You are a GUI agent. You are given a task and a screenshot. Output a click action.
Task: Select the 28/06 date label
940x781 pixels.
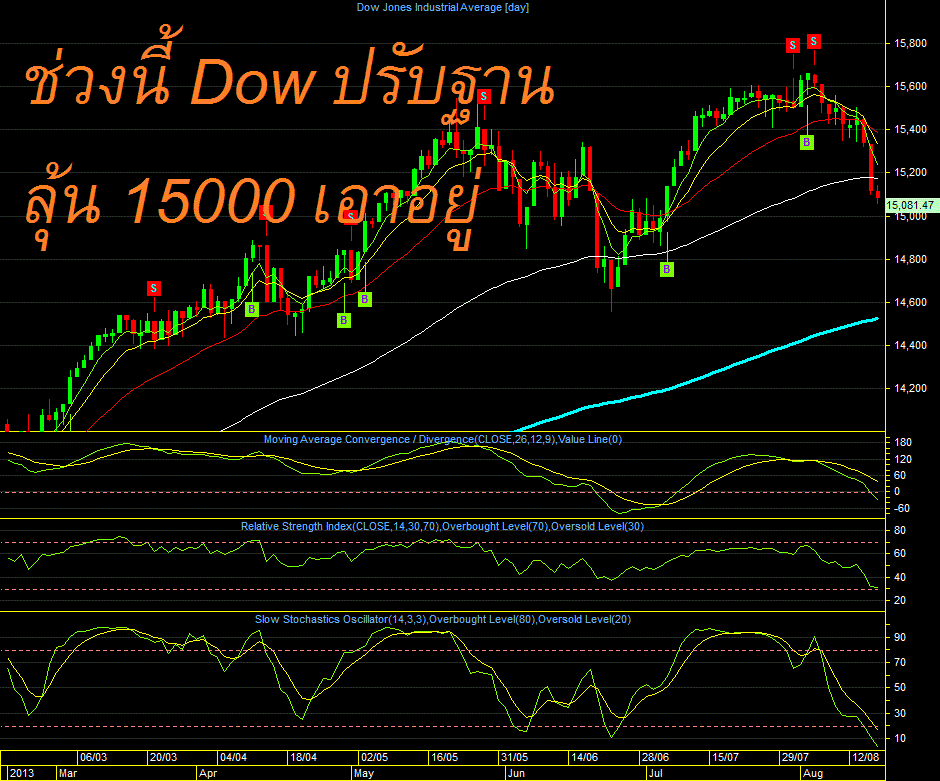[x=655, y=757]
